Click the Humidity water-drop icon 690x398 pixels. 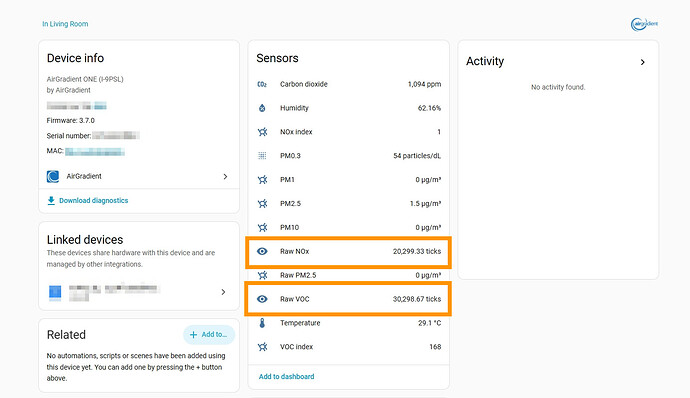(262, 108)
